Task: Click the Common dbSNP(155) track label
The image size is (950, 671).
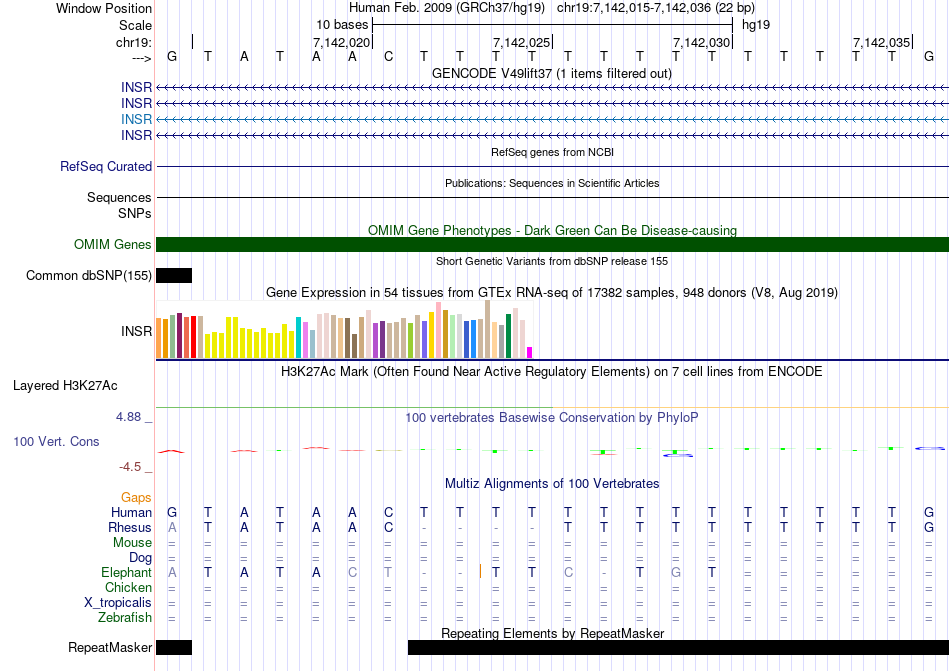Action: point(89,276)
